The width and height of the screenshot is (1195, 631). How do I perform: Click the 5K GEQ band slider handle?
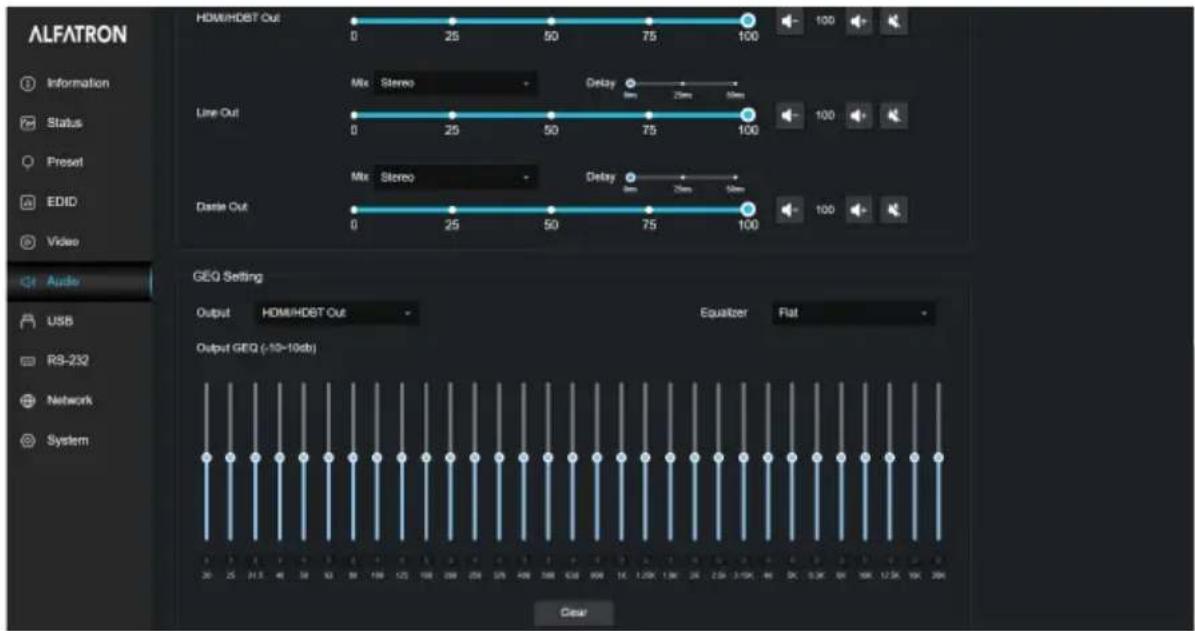click(792, 457)
